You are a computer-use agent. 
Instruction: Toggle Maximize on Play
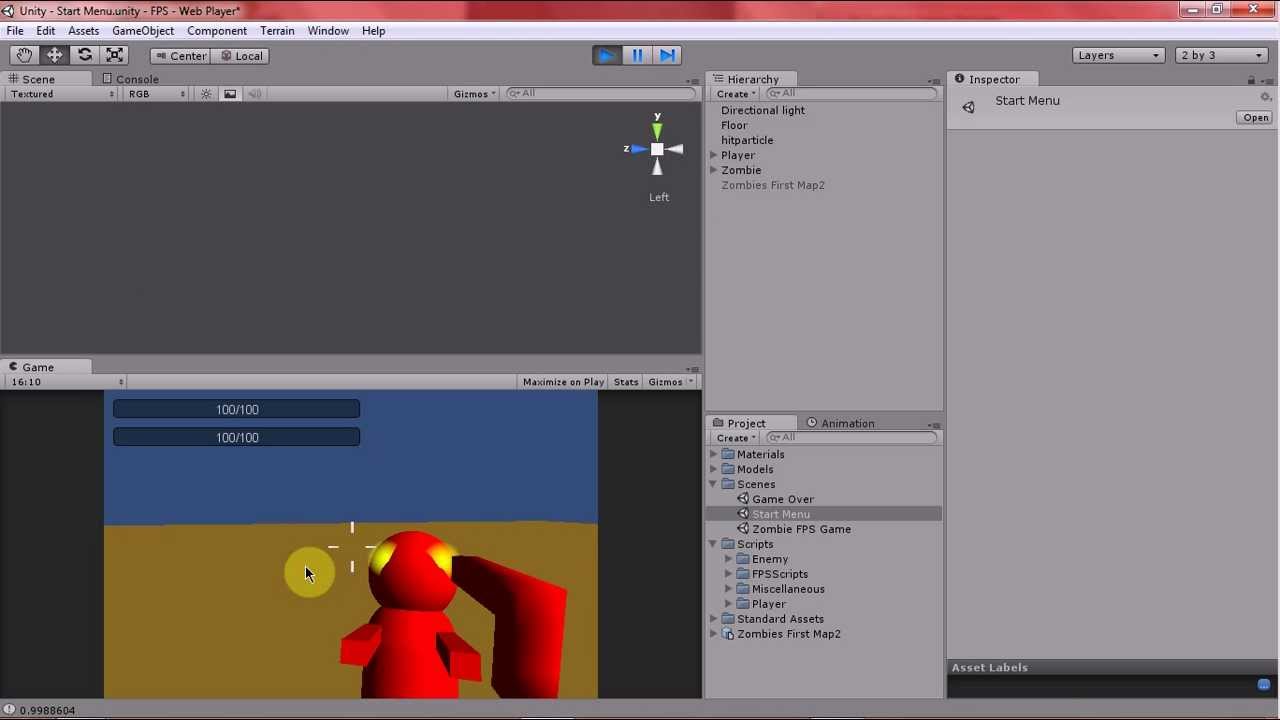click(563, 382)
